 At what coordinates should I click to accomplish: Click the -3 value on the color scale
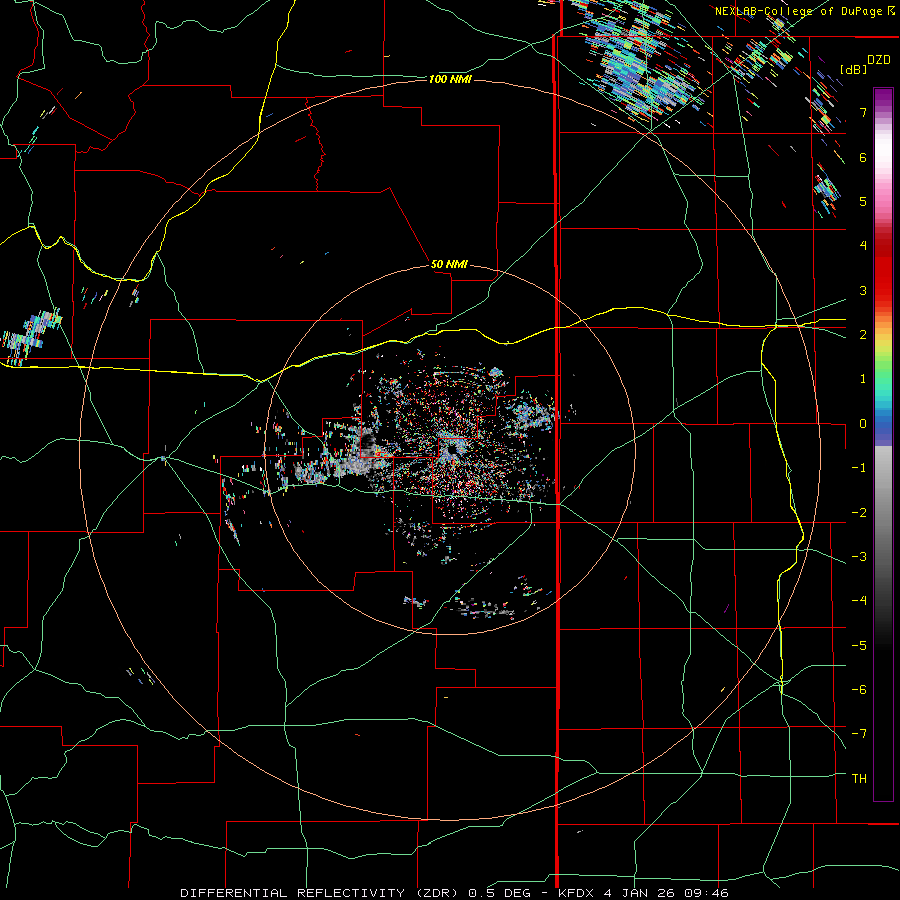click(859, 557)
